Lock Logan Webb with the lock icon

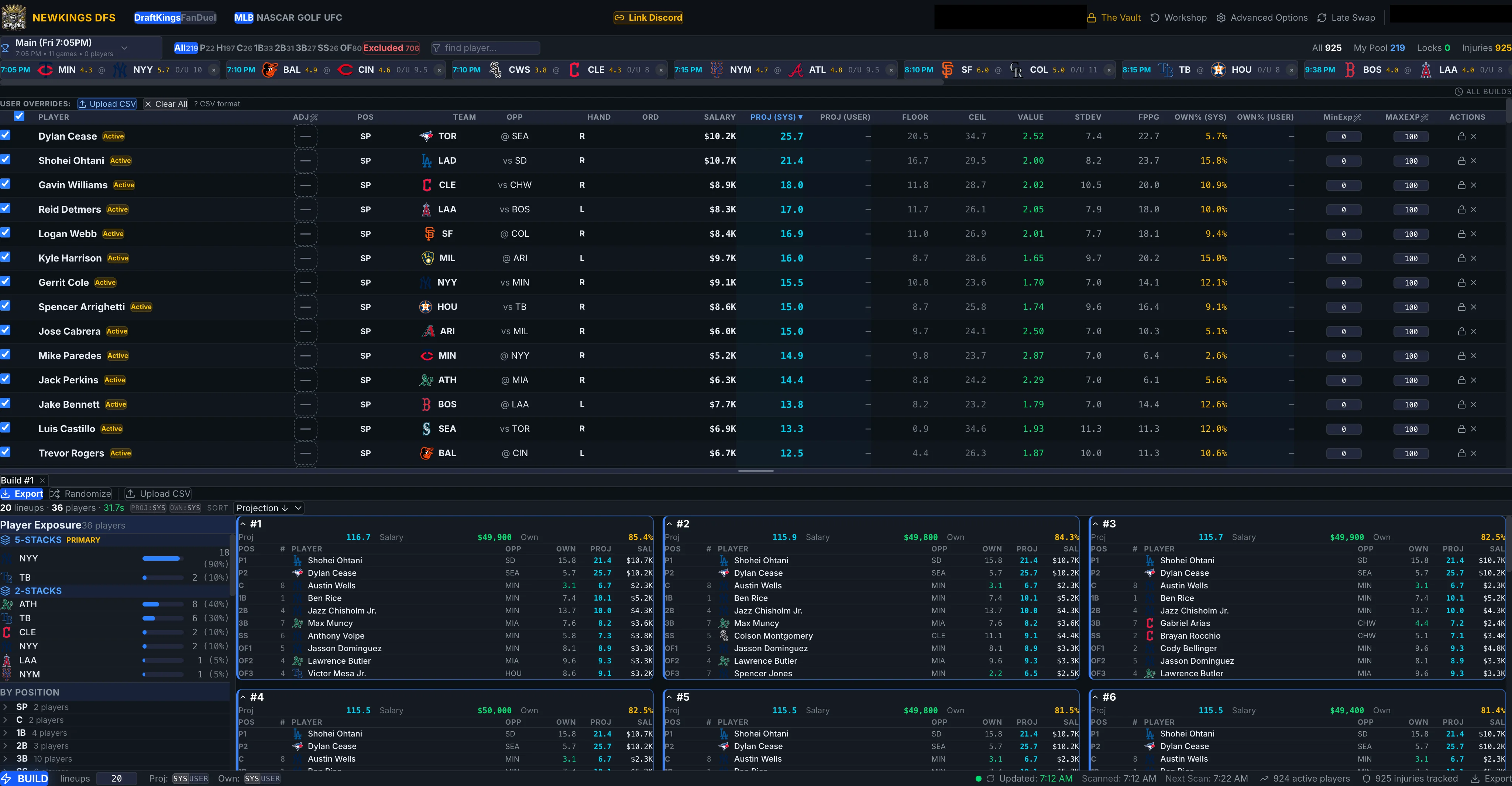coord(1461,234)
